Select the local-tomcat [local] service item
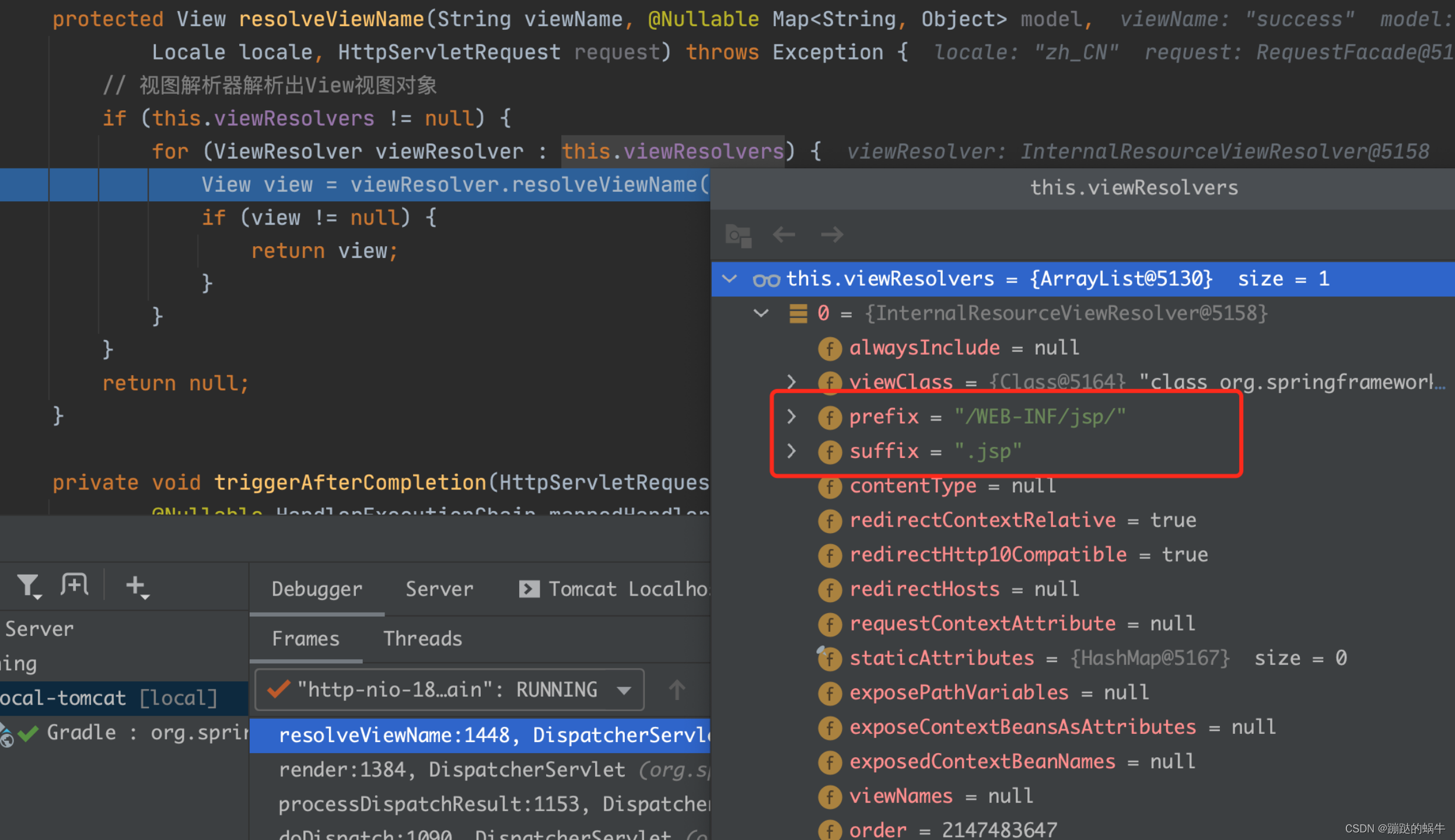The height and width of the screenshot is (840, 1455). [108, 698]
